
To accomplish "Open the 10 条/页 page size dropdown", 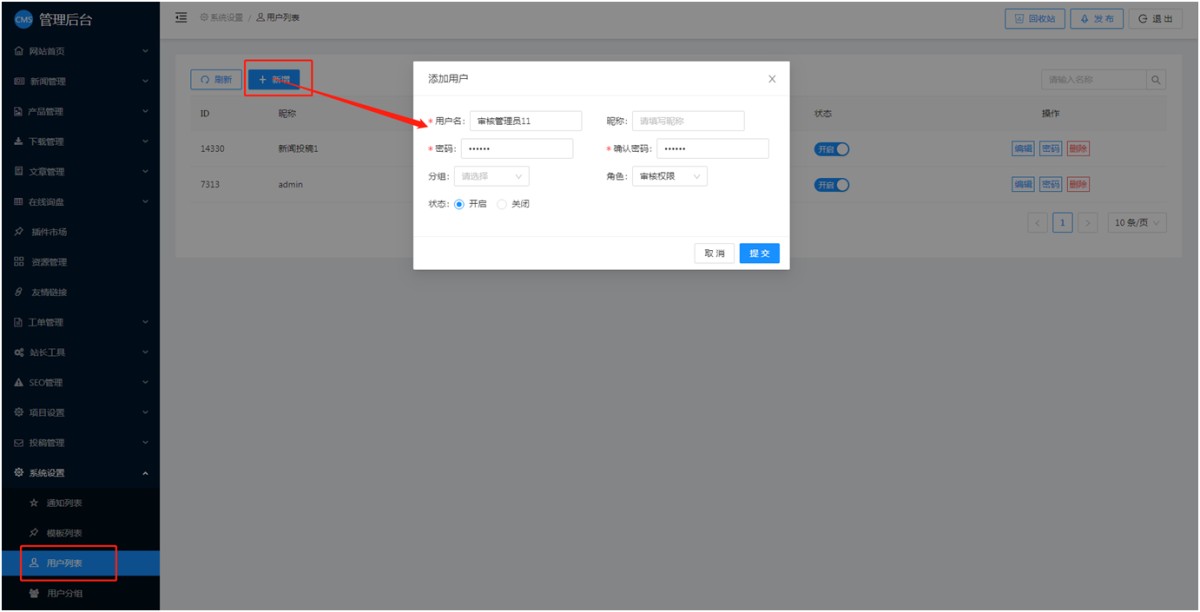I will pyautogui.click(x=1137, y=223).
